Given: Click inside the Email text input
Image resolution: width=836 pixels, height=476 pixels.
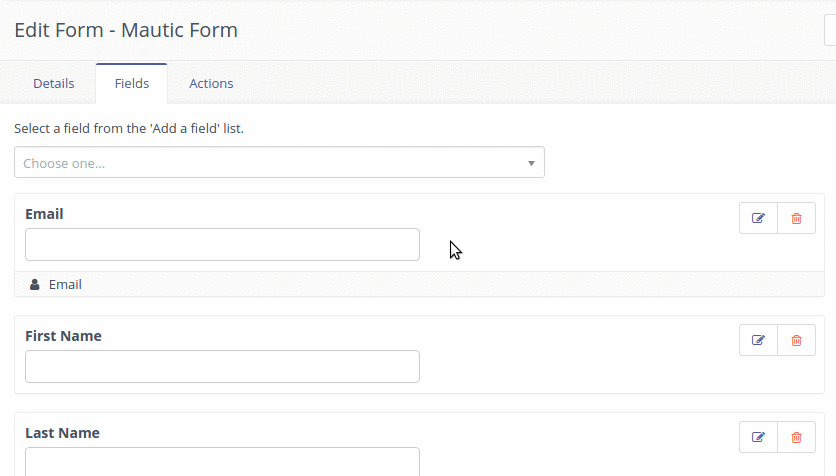Looking at the screenshot, I should coord(222,245).
